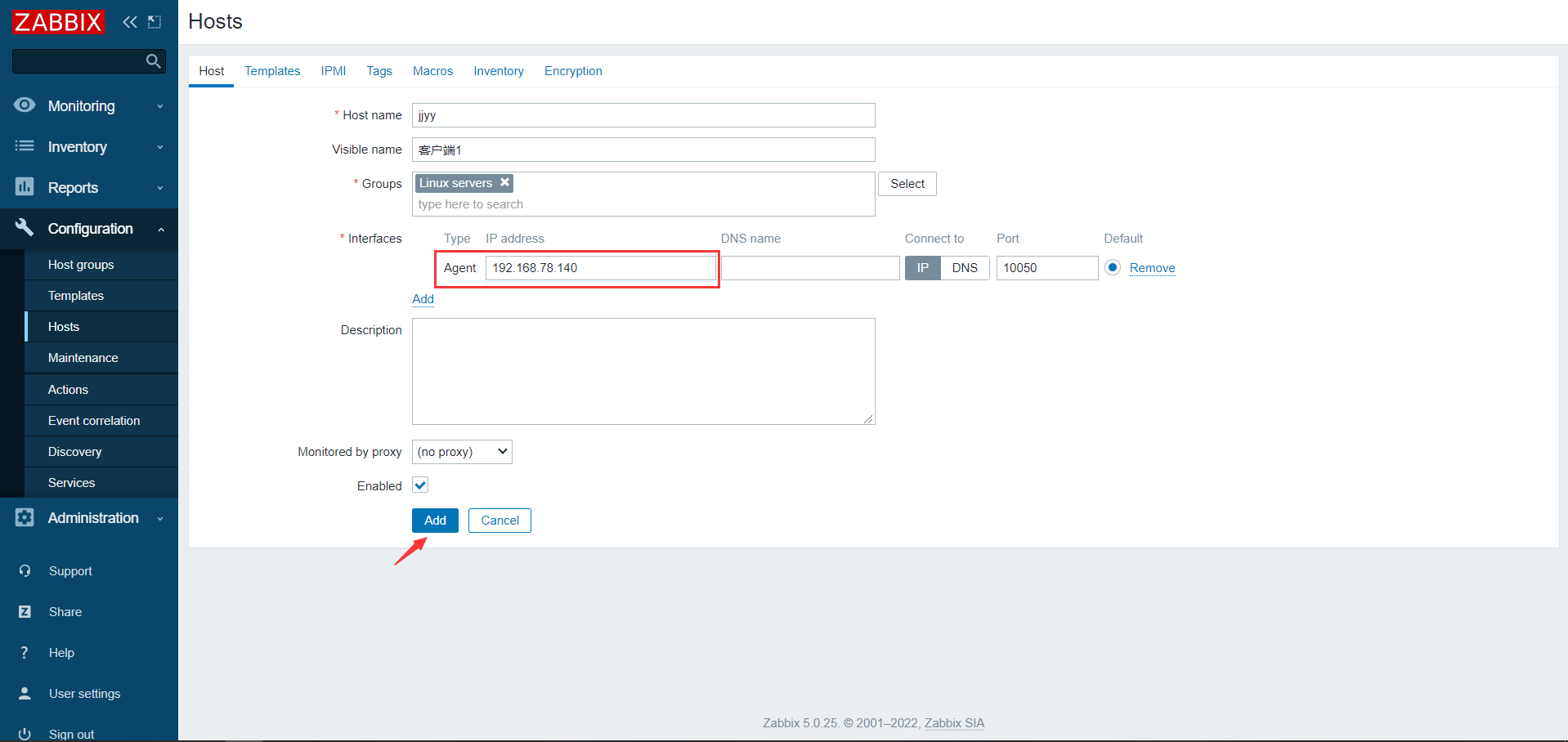
Task: Click the Remove interface link
Action: 1152,268
